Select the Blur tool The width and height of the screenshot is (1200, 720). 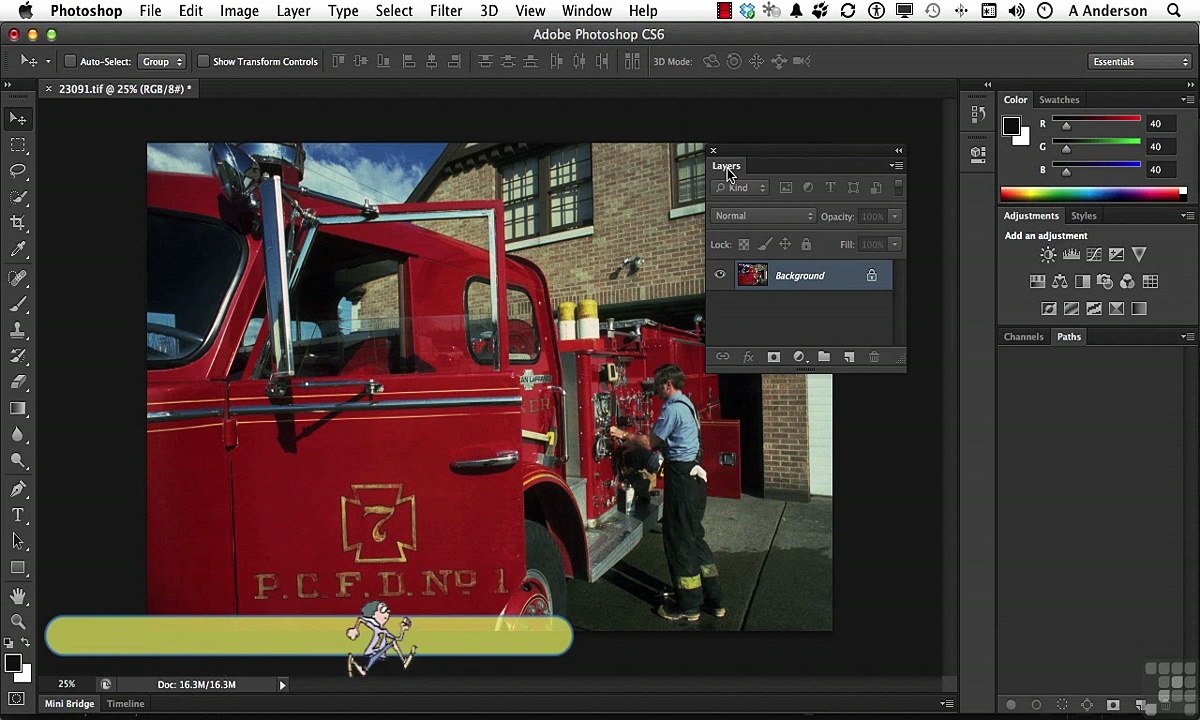click(x=18, y=434)
